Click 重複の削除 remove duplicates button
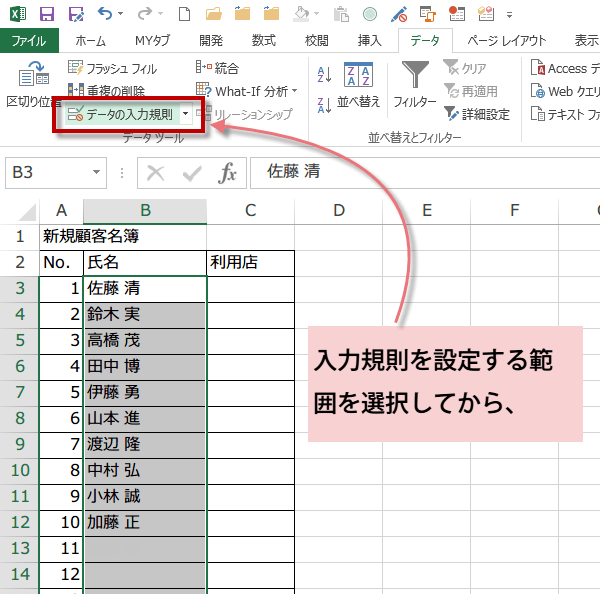Screen dimensions: 600x594 [107, 90]
